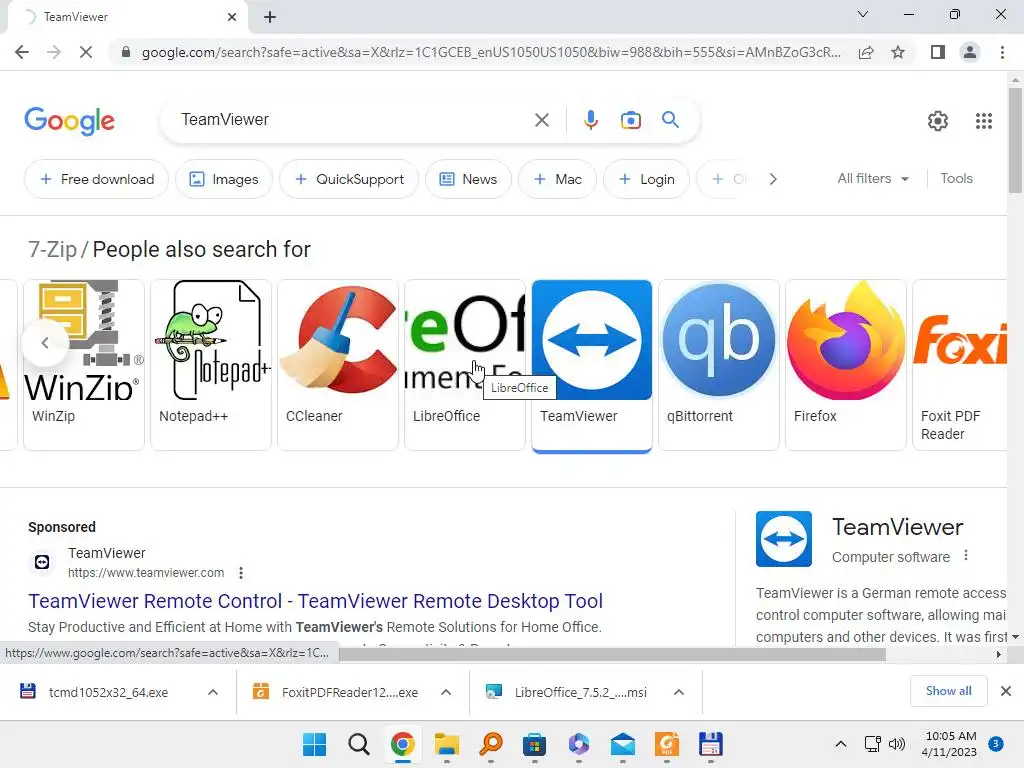
Task: Start voice search with microphone
Action: point(590,120)
